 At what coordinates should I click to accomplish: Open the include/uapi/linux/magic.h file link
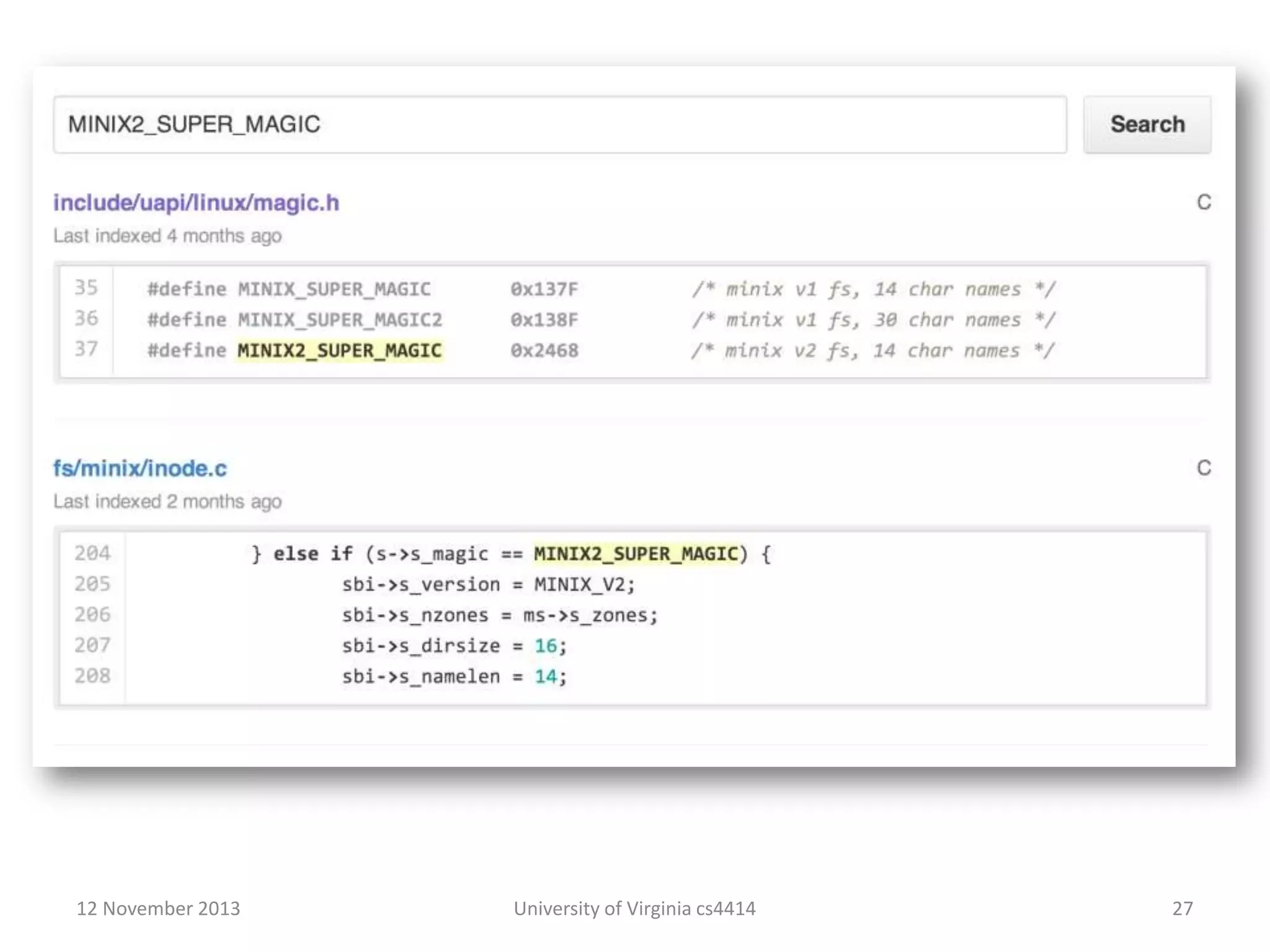[x=196, y=203]
